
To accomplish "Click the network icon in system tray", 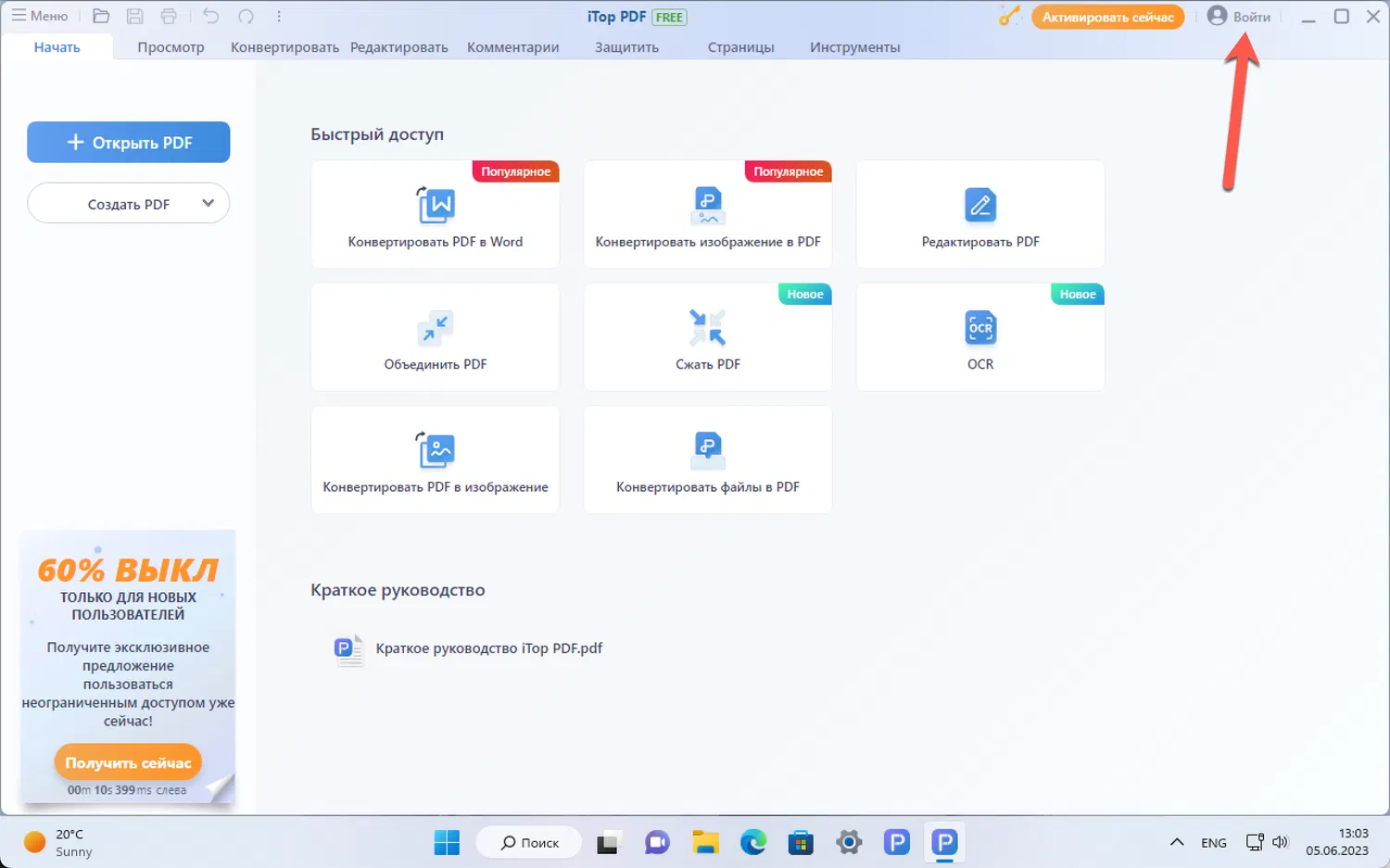I will (x=1255, y=842).
